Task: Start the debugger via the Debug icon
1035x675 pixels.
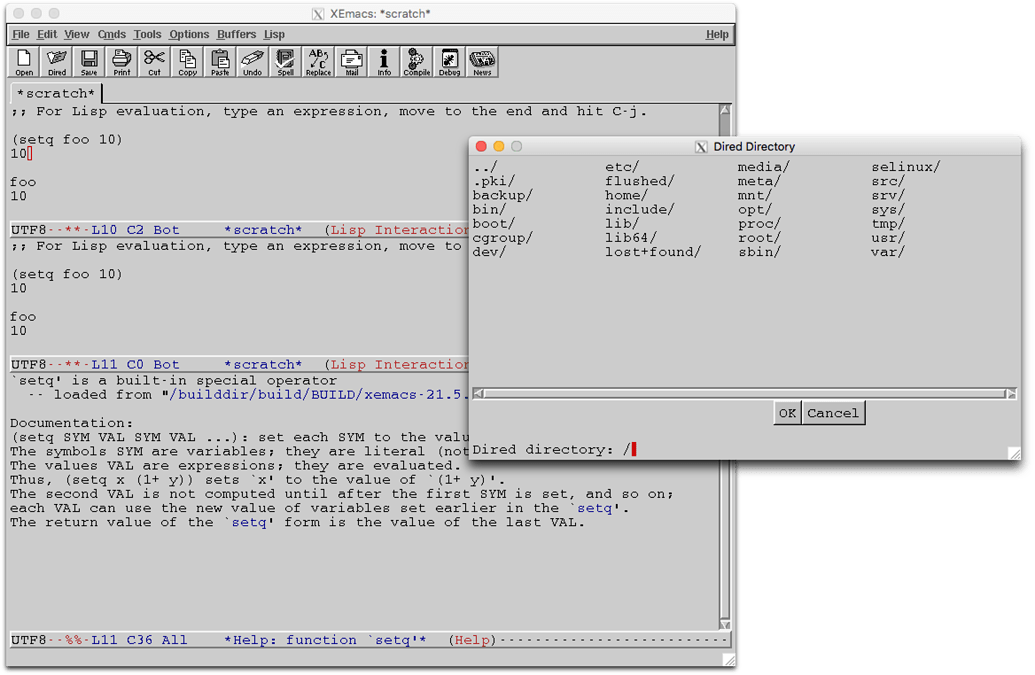Action: pyautogui.click(x=448, y=61)
